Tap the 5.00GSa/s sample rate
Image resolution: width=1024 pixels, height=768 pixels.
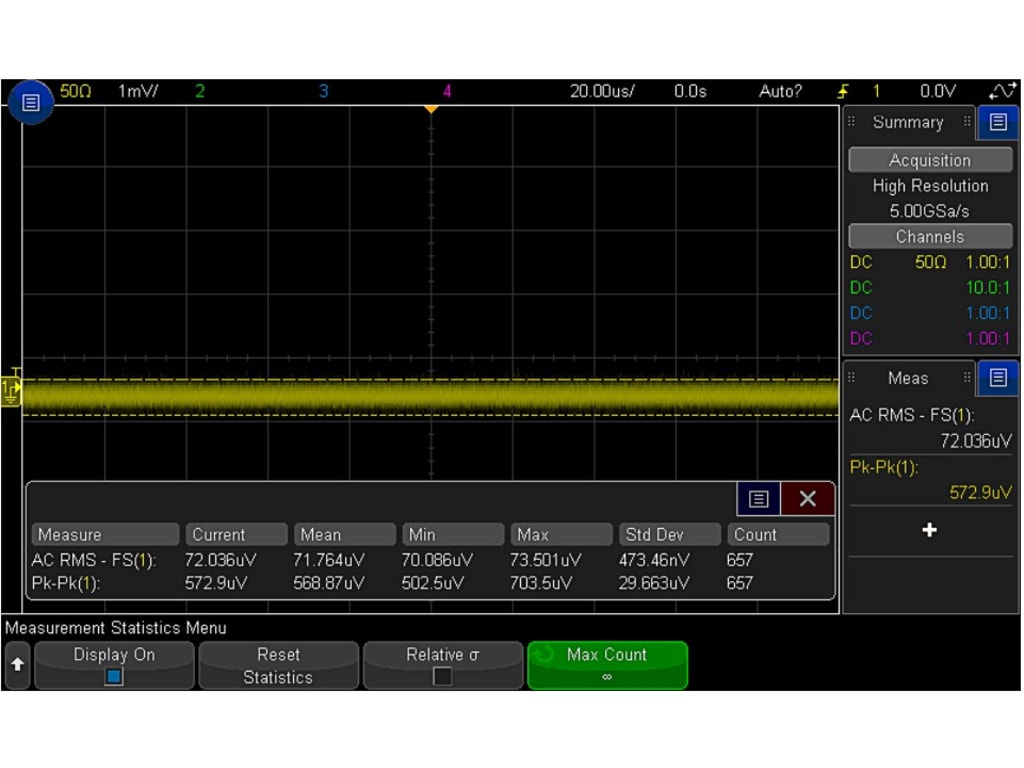tap(929, 211)
